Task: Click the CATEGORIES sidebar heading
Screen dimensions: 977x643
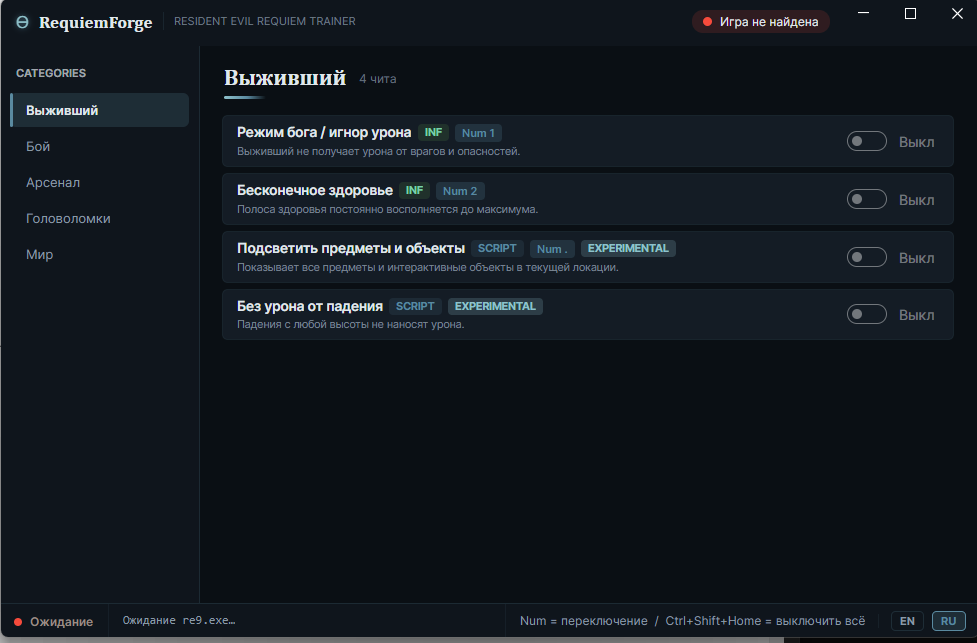Action: point(51,73)
